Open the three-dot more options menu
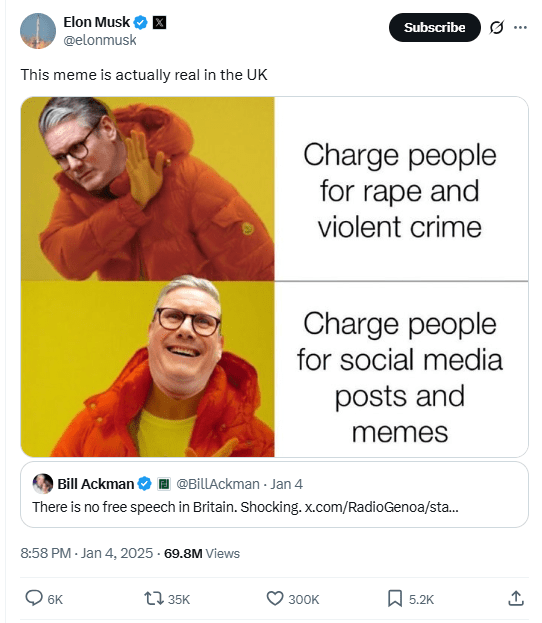The image size is (542, 623). click(520, 27)
